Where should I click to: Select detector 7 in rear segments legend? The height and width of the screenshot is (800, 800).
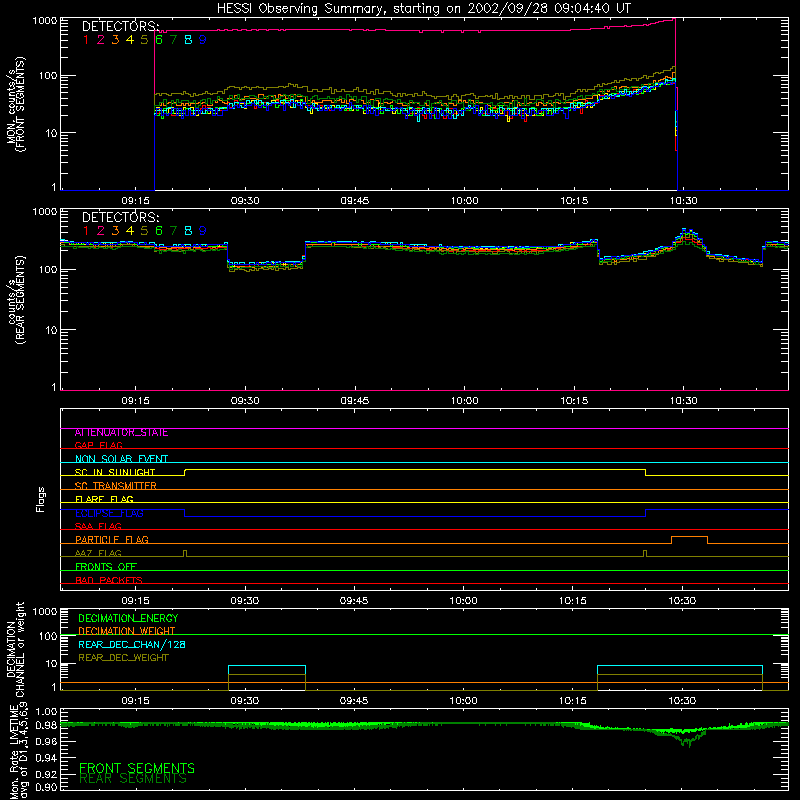(x=173, y=231)
